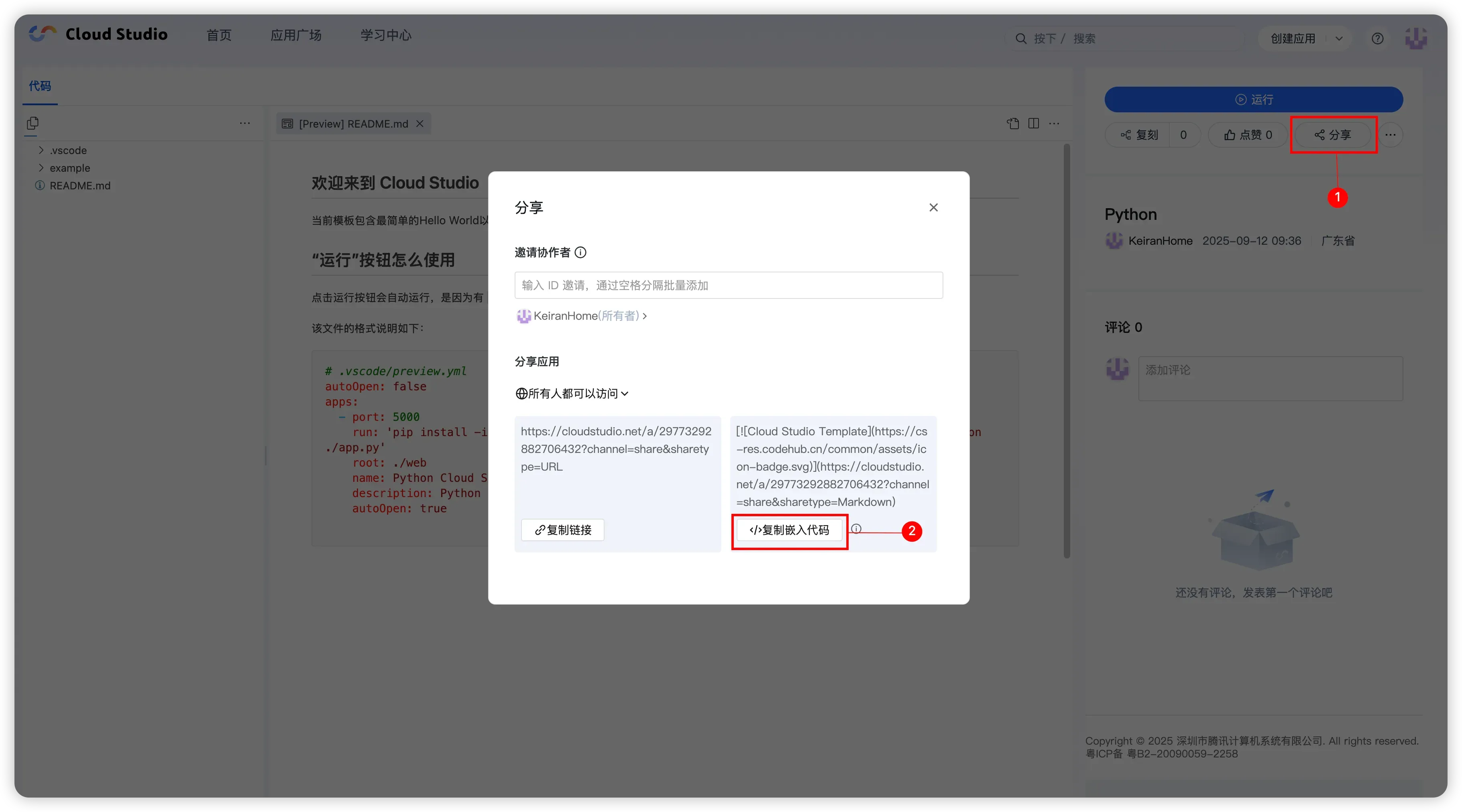Expand the create app dropdown arrow
The width and height of the screenshot is (1462, 812).
(x=1339, y=39)
